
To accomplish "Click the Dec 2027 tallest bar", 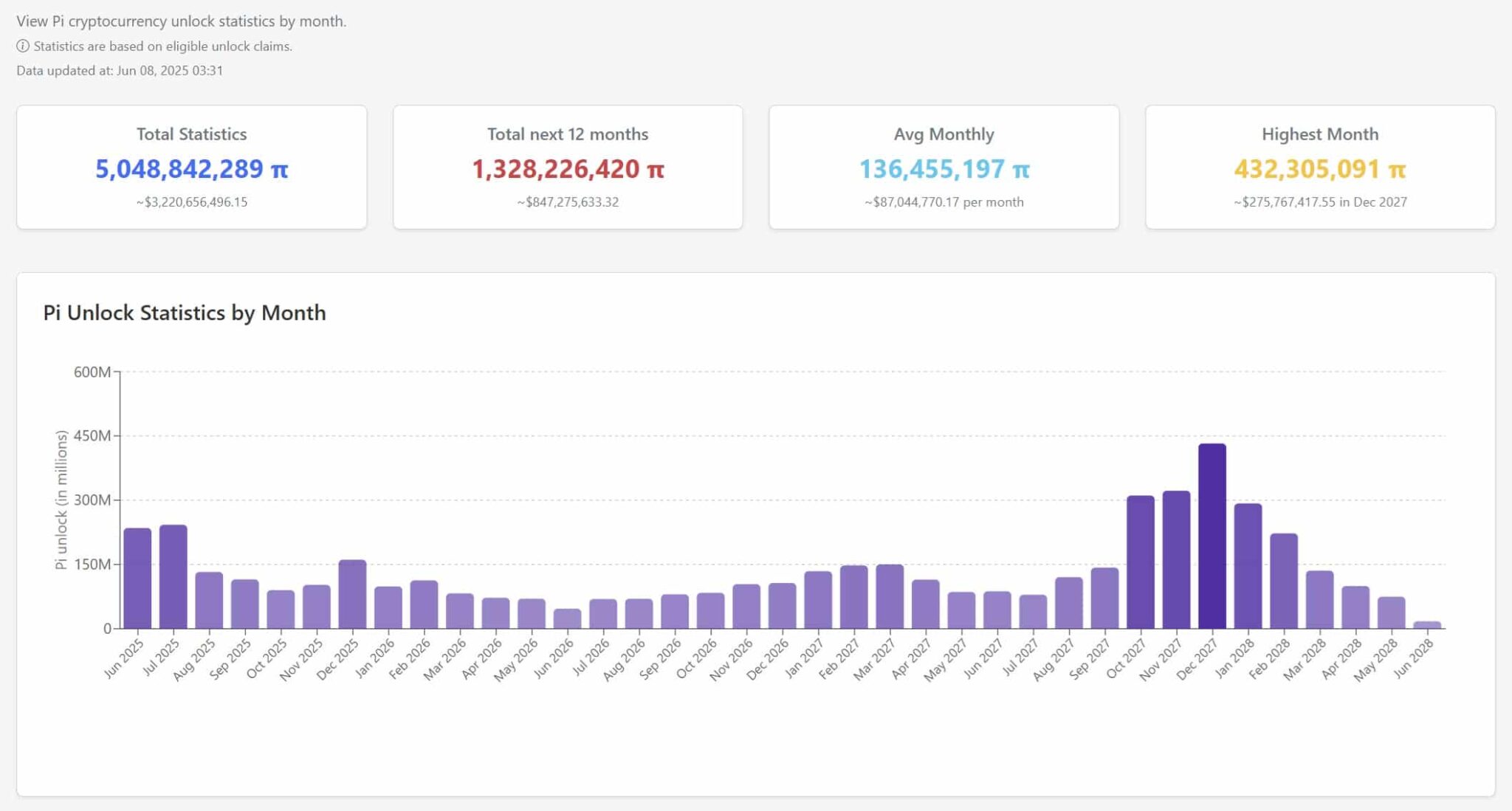I will [x=1212, y=536].
